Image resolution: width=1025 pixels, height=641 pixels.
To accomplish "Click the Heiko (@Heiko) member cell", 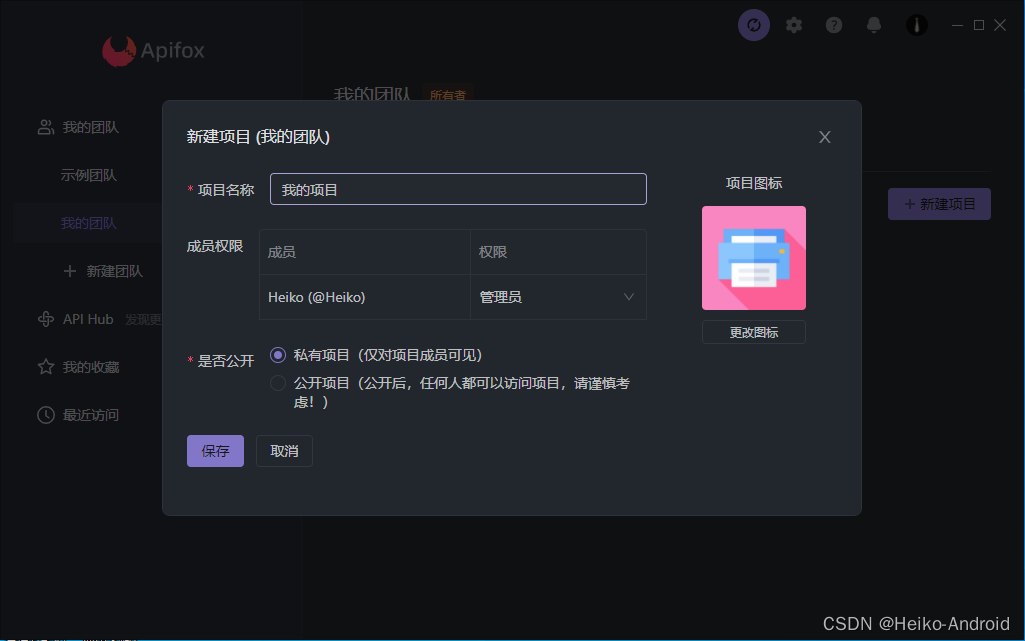I will [x=365, y=297].
